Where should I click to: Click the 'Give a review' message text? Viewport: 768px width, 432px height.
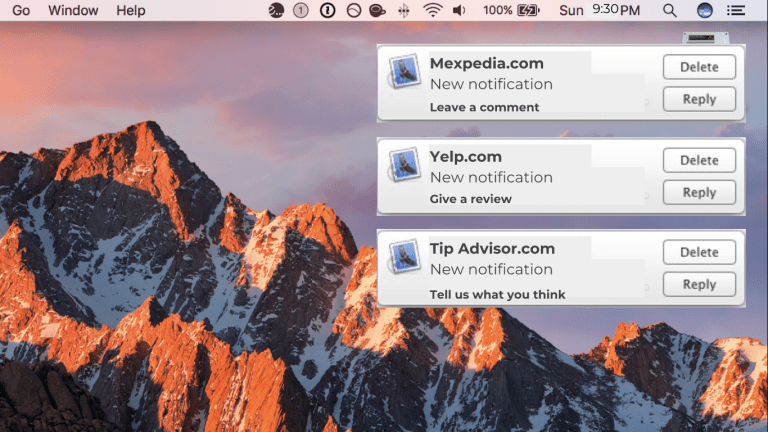click(470, 199)
